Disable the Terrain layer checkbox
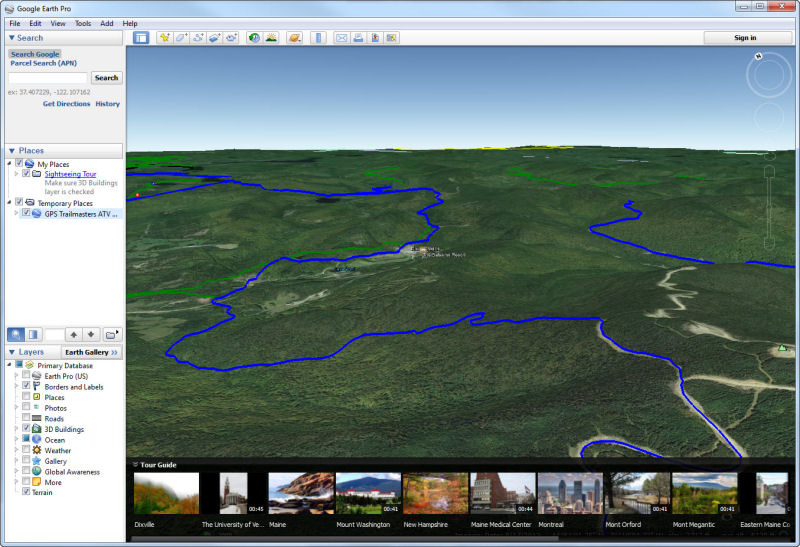This screenshot has height=547, width=800. click(x=26, y=492)
